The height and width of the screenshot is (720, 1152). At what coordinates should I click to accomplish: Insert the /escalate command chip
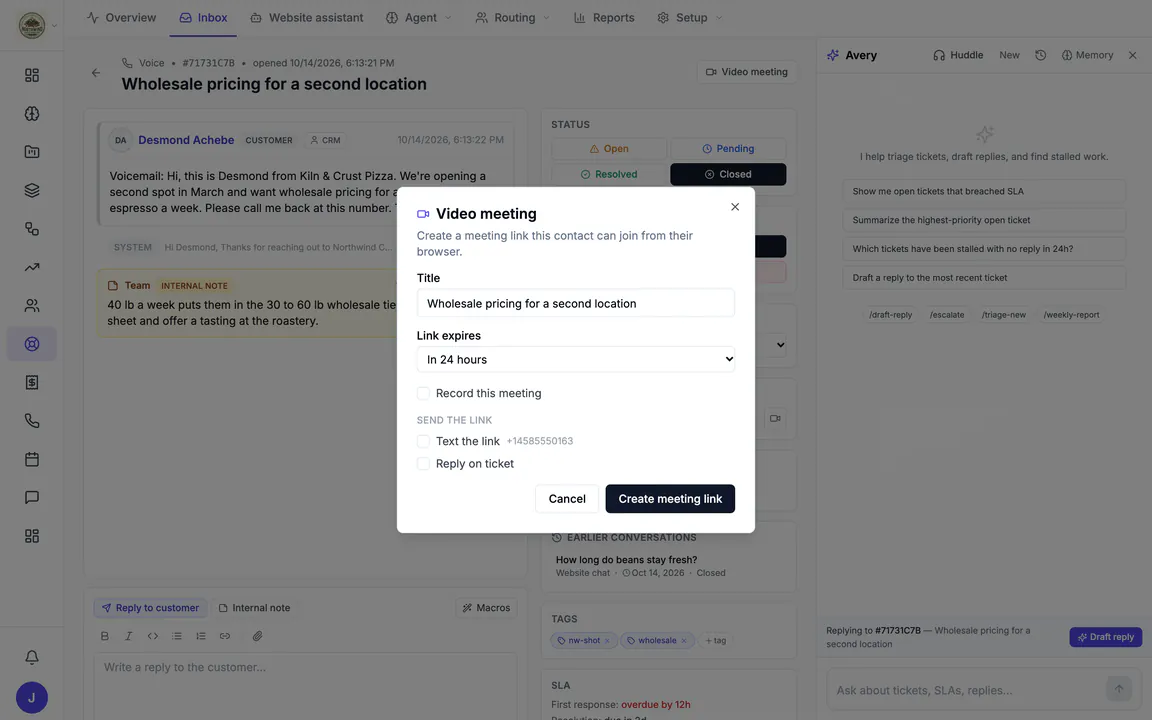pyautogui.click(x=947, y=314)
